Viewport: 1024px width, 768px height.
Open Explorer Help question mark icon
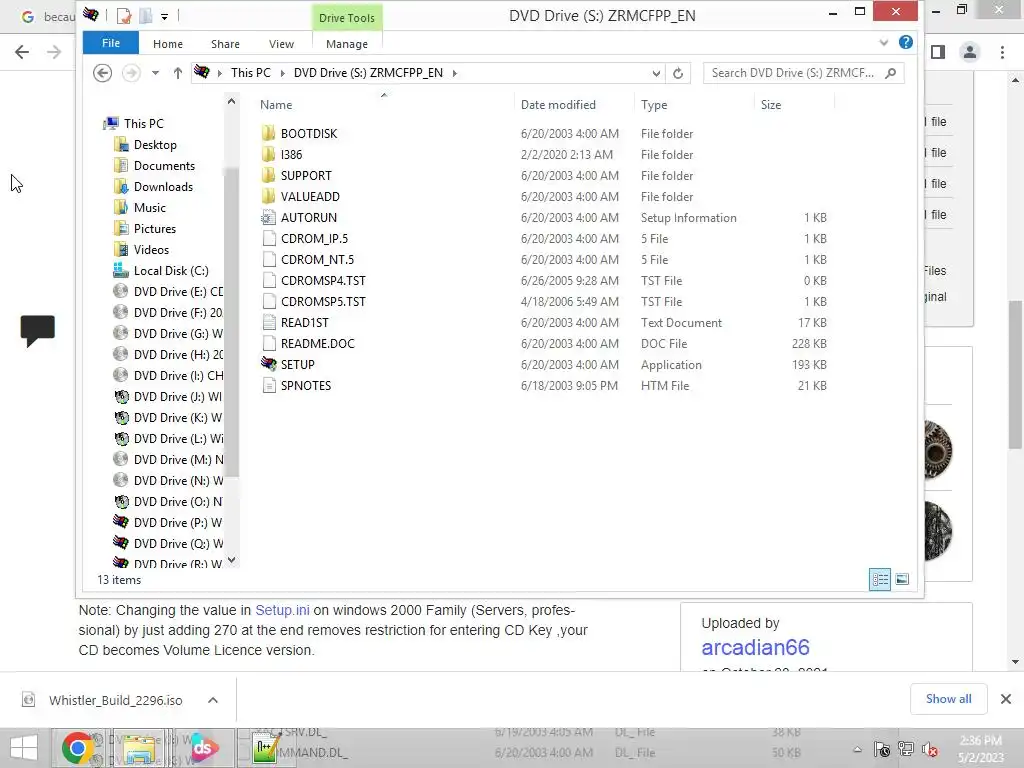coord(906,42)
